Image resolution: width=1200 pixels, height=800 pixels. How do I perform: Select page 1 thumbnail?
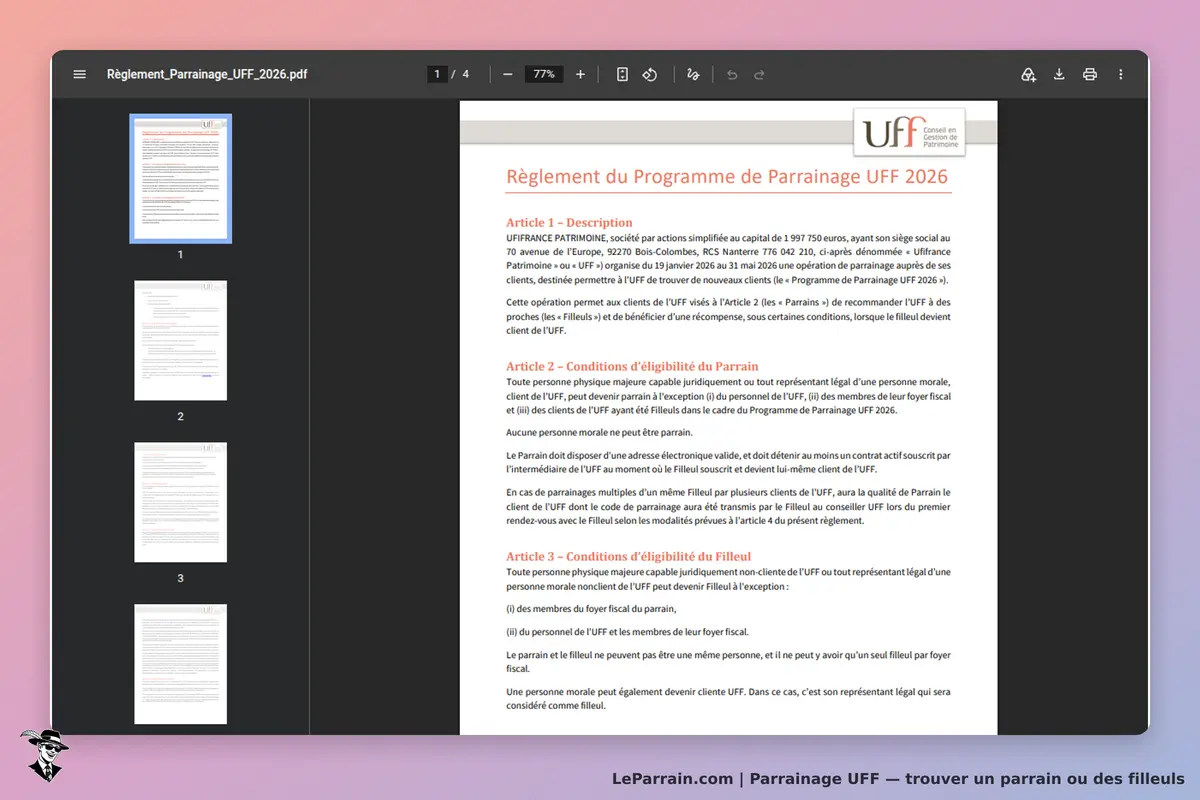click(181, 178)
